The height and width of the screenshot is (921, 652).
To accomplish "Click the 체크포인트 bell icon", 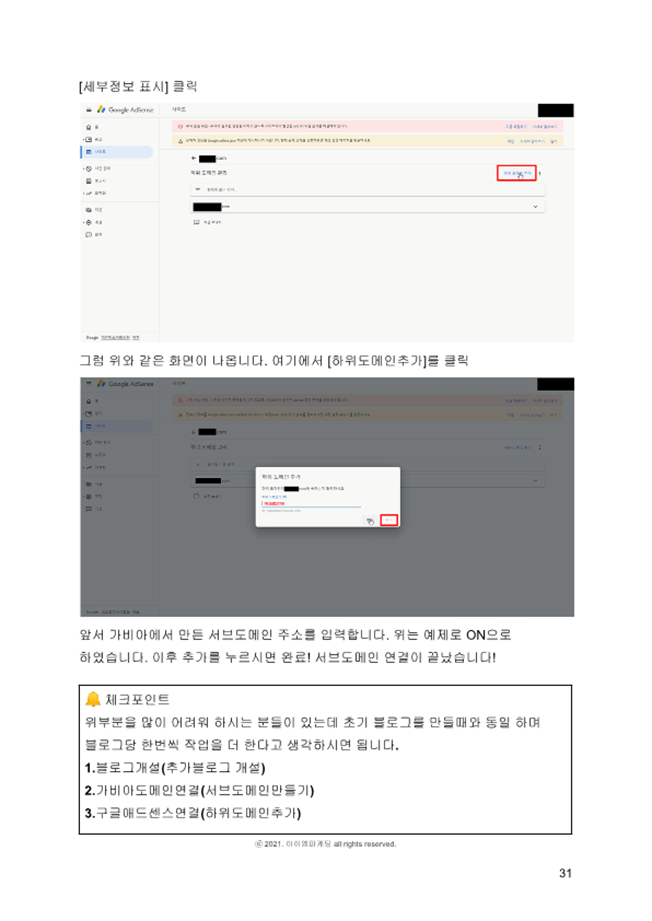I will pos(93,699).
